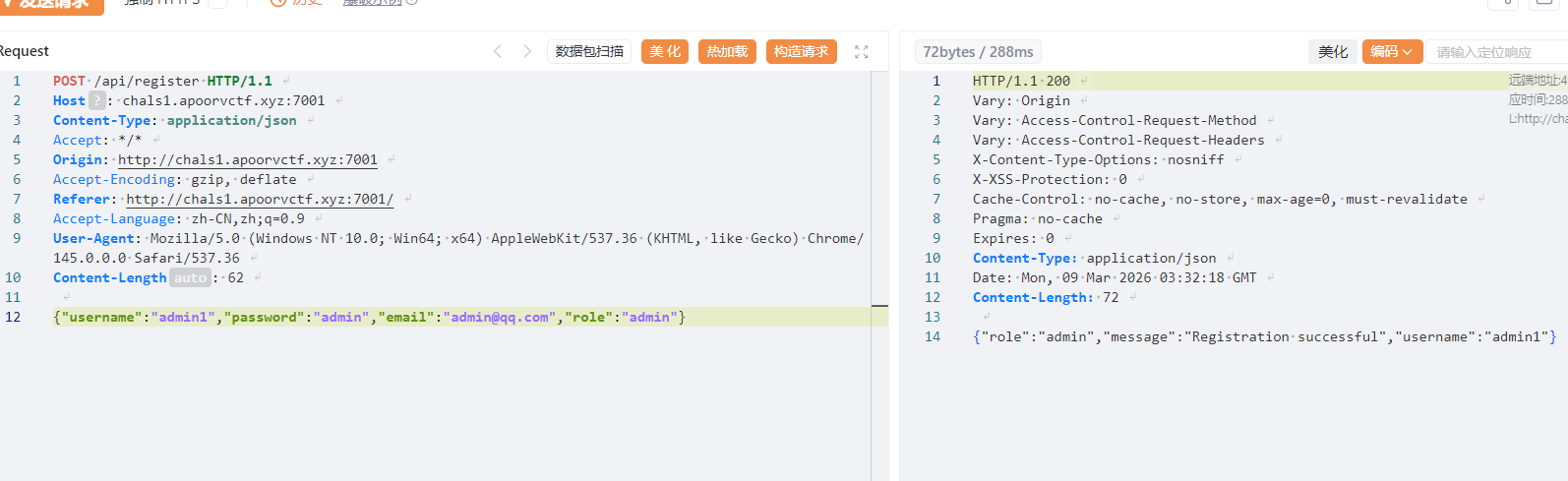Click the '2' badge next to Host header
Image resolution: width=1568 pixels, height=481 pixels.
click(x=96, y=100)
